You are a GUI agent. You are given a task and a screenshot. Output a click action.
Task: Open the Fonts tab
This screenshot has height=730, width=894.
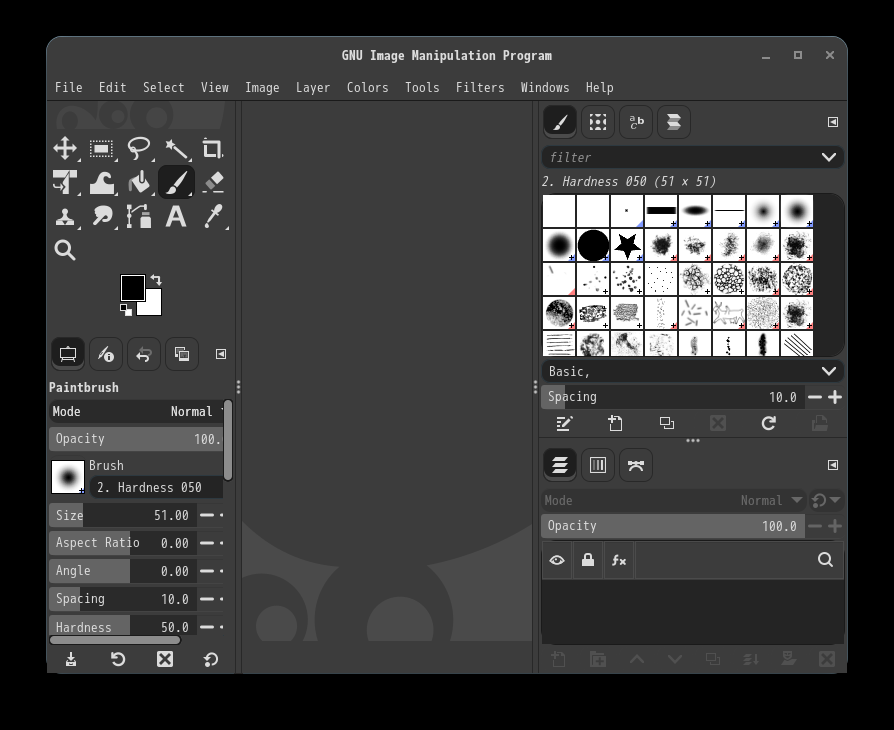click(x=636, y=122)
